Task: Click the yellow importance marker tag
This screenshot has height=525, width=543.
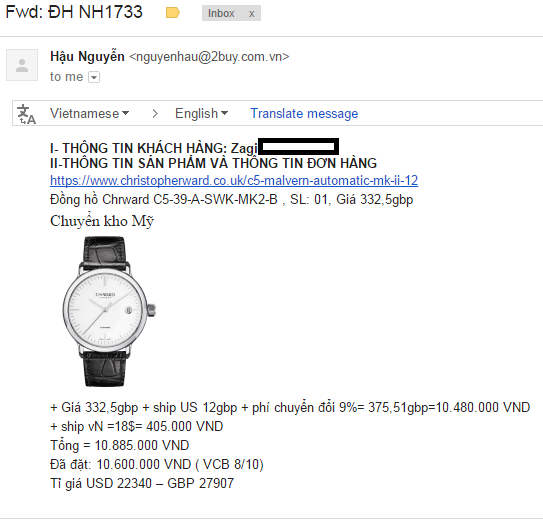Action: 173,13
